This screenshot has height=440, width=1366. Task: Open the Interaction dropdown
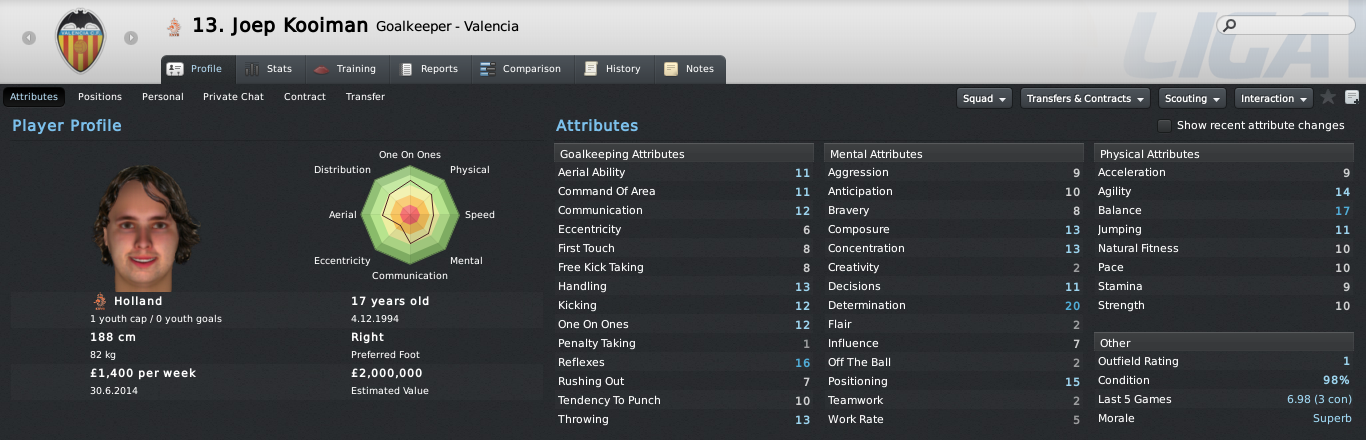(1274, 98)
